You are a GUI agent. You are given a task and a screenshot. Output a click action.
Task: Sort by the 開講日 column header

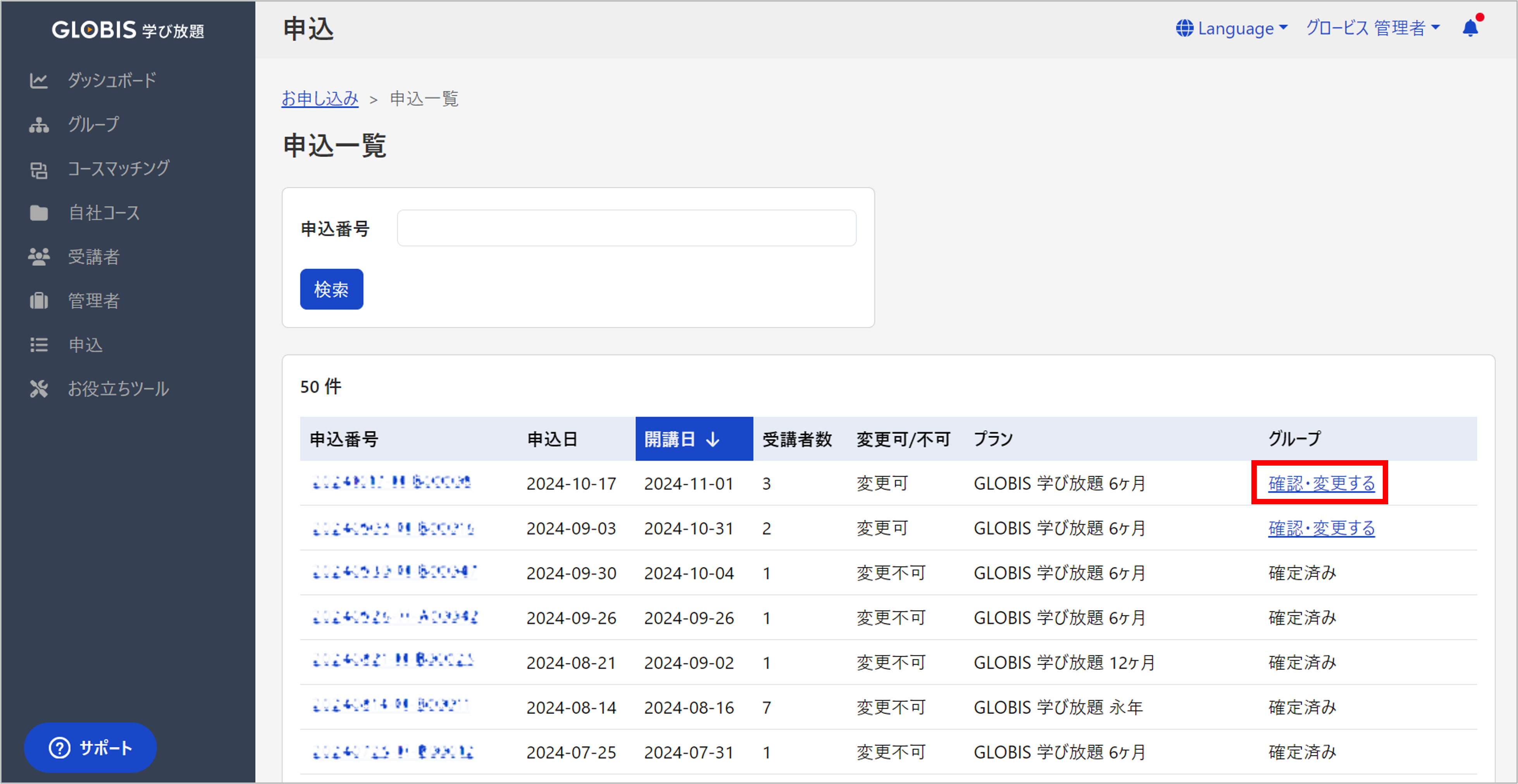[x=694, y=439]
